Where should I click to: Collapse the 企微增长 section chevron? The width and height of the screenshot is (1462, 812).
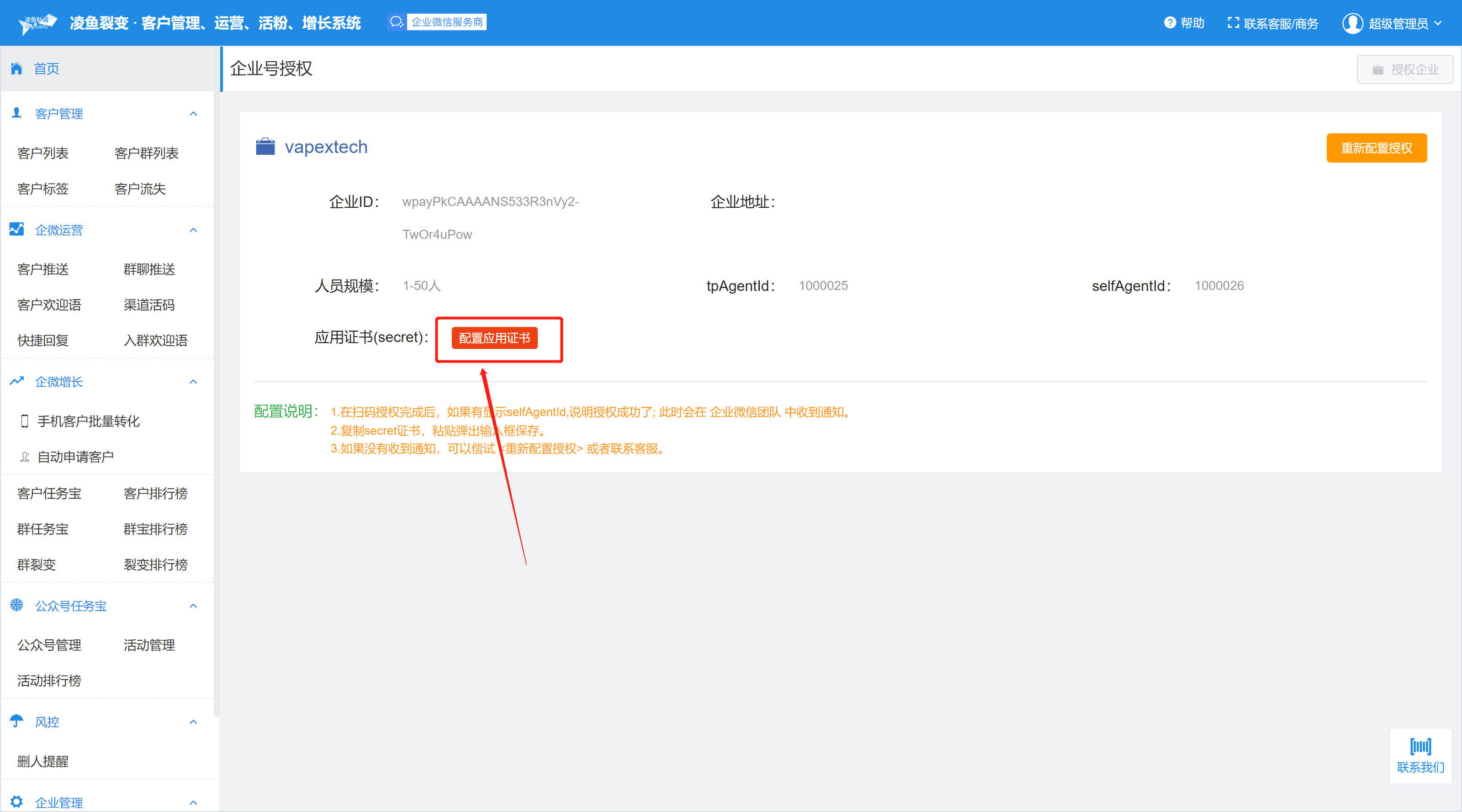point(193,381)
